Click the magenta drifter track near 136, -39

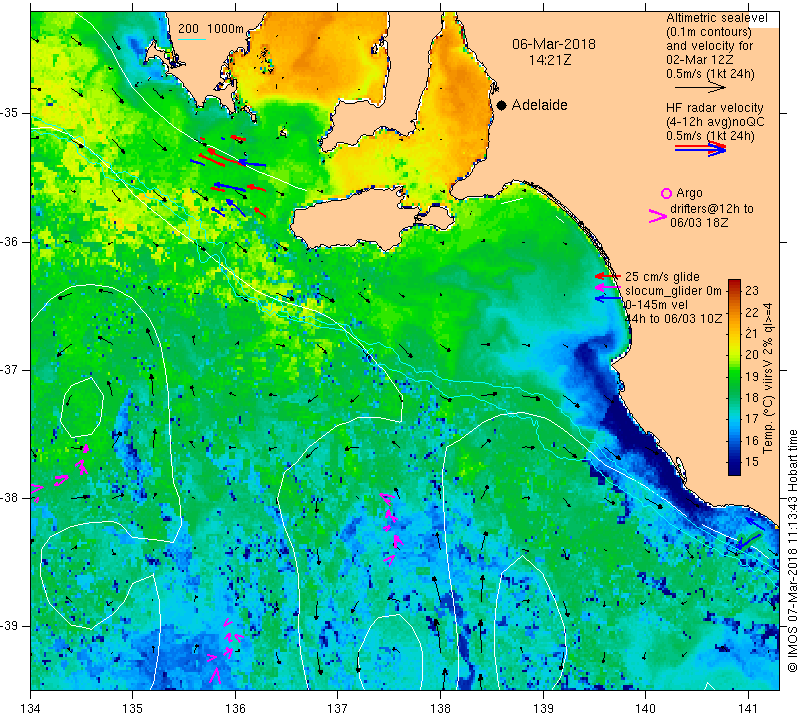(224, 651)
